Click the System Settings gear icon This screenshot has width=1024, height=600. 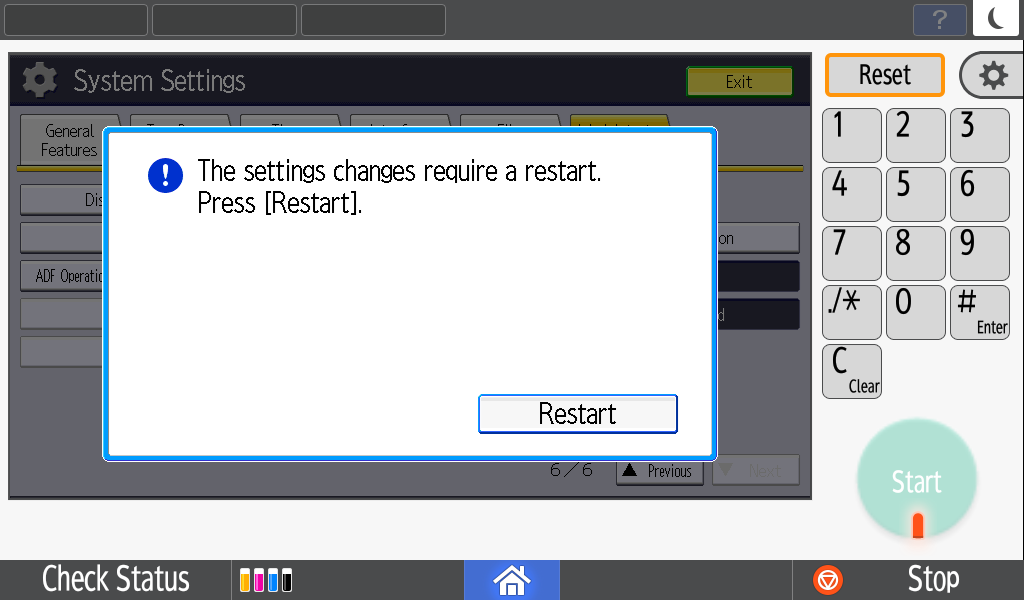(40, 80)
